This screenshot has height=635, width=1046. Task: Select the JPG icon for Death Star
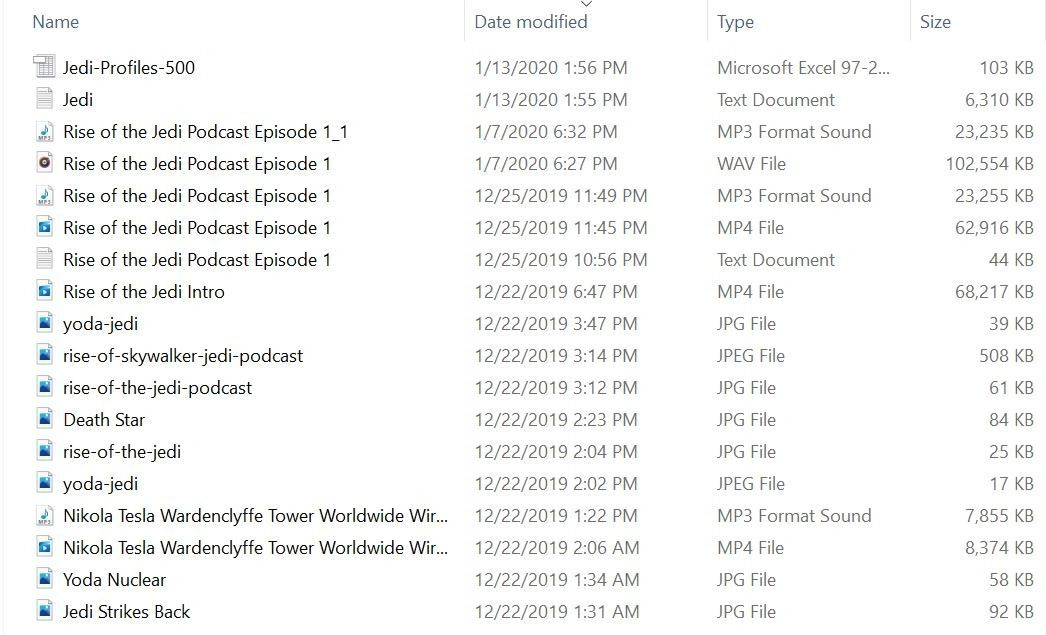pyautogui.click(x=44, y=419)
